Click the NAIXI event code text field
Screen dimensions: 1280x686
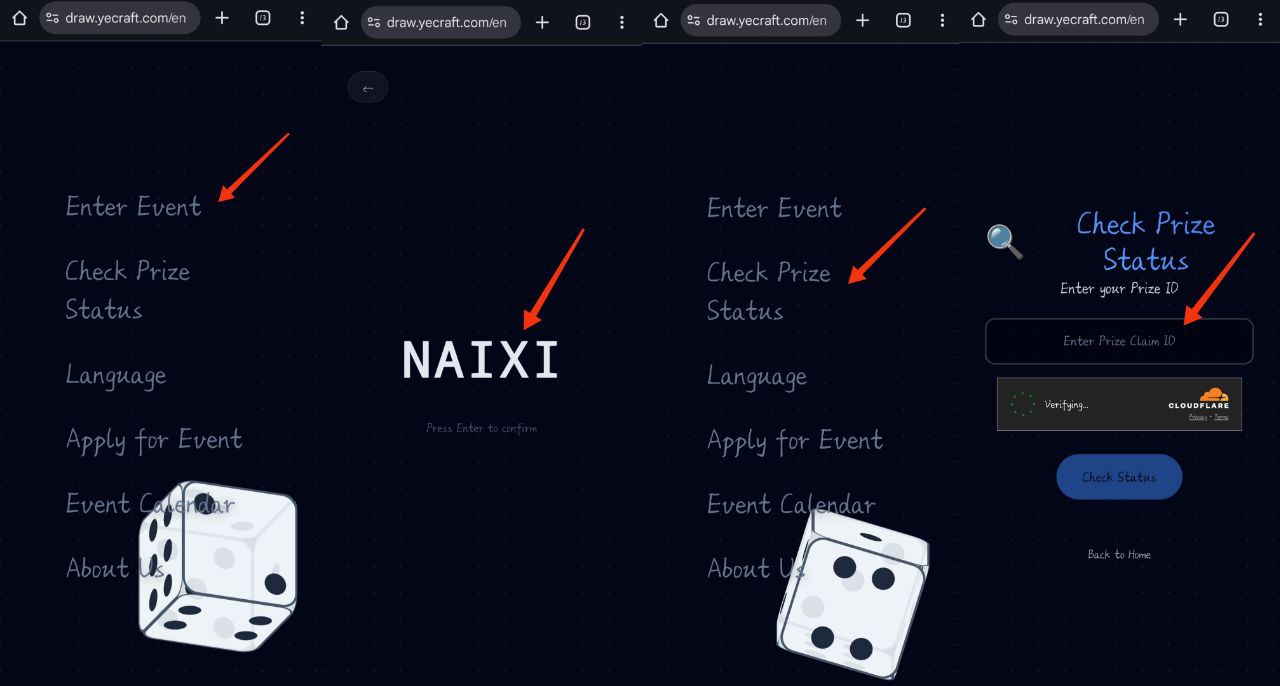pyautogui.click(x=481, y=360)
